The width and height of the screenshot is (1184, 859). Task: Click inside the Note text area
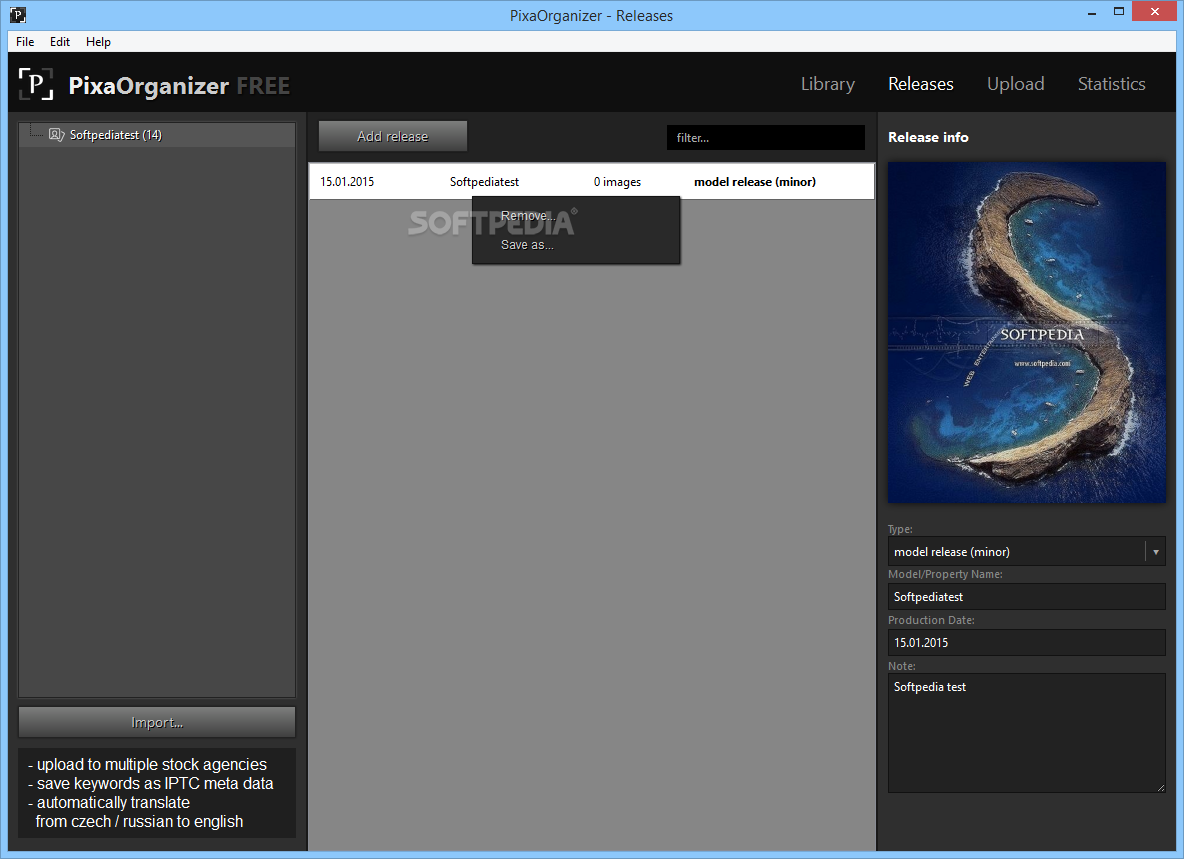[x=1026, y=733]
